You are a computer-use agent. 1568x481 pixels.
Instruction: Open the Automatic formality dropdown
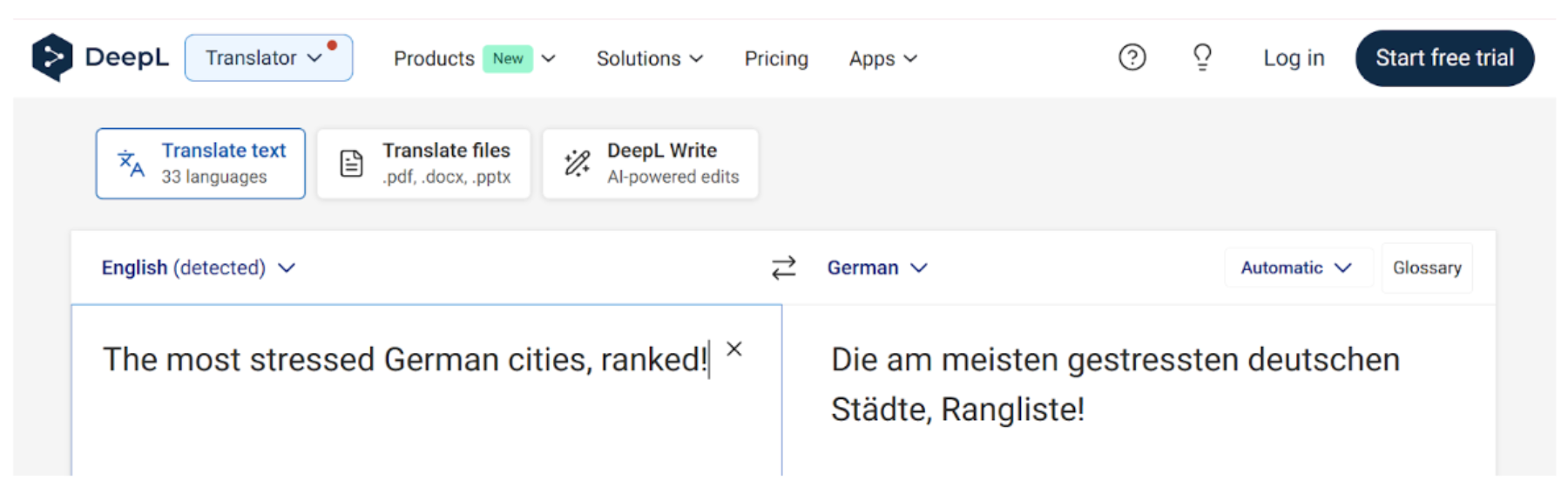[x=1295, y=268]
